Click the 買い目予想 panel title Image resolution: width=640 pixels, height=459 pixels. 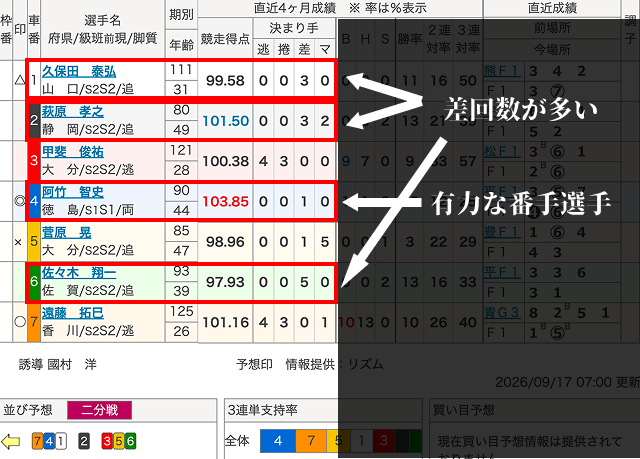click(x=464, y=410)
